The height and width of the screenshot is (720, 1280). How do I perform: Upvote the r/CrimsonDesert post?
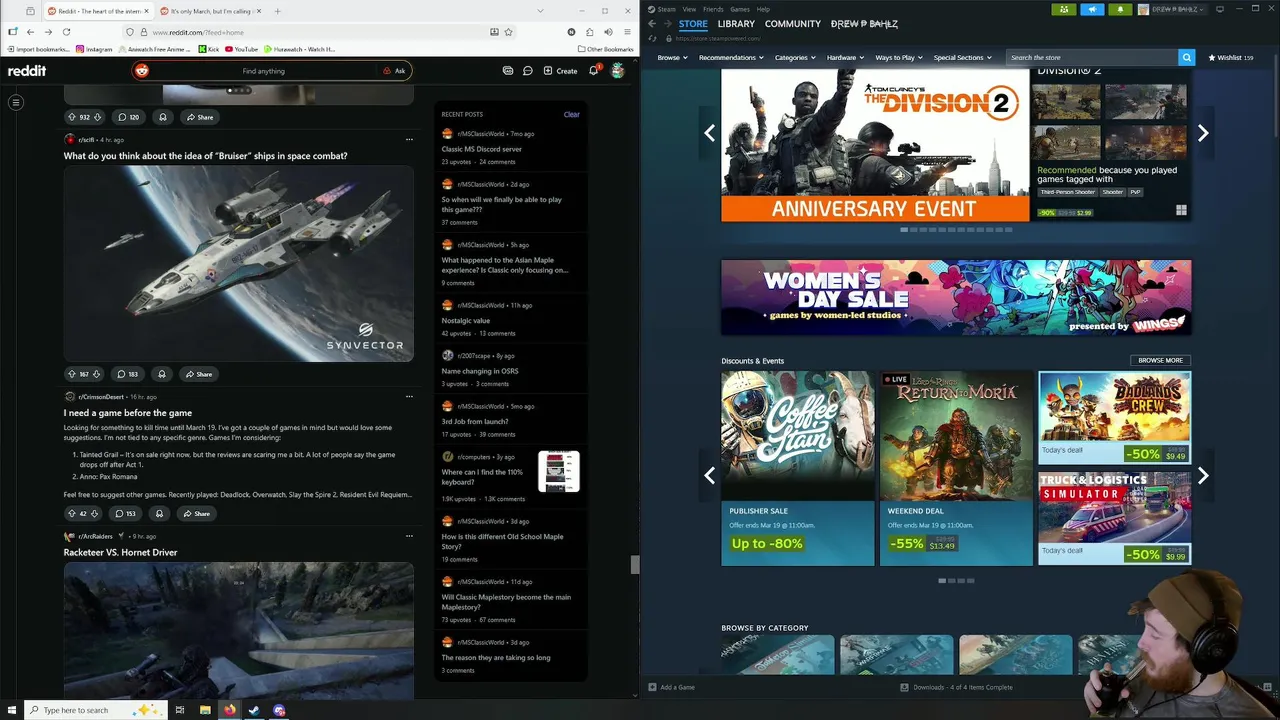pos(71,513)
